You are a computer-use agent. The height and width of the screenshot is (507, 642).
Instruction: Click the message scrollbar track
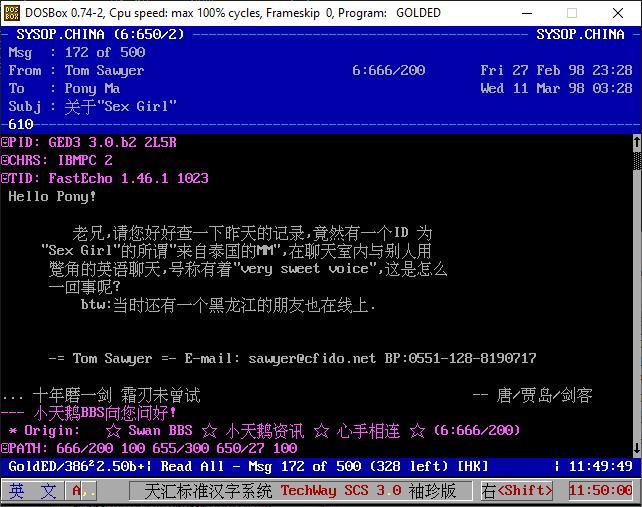pos(636,300)
